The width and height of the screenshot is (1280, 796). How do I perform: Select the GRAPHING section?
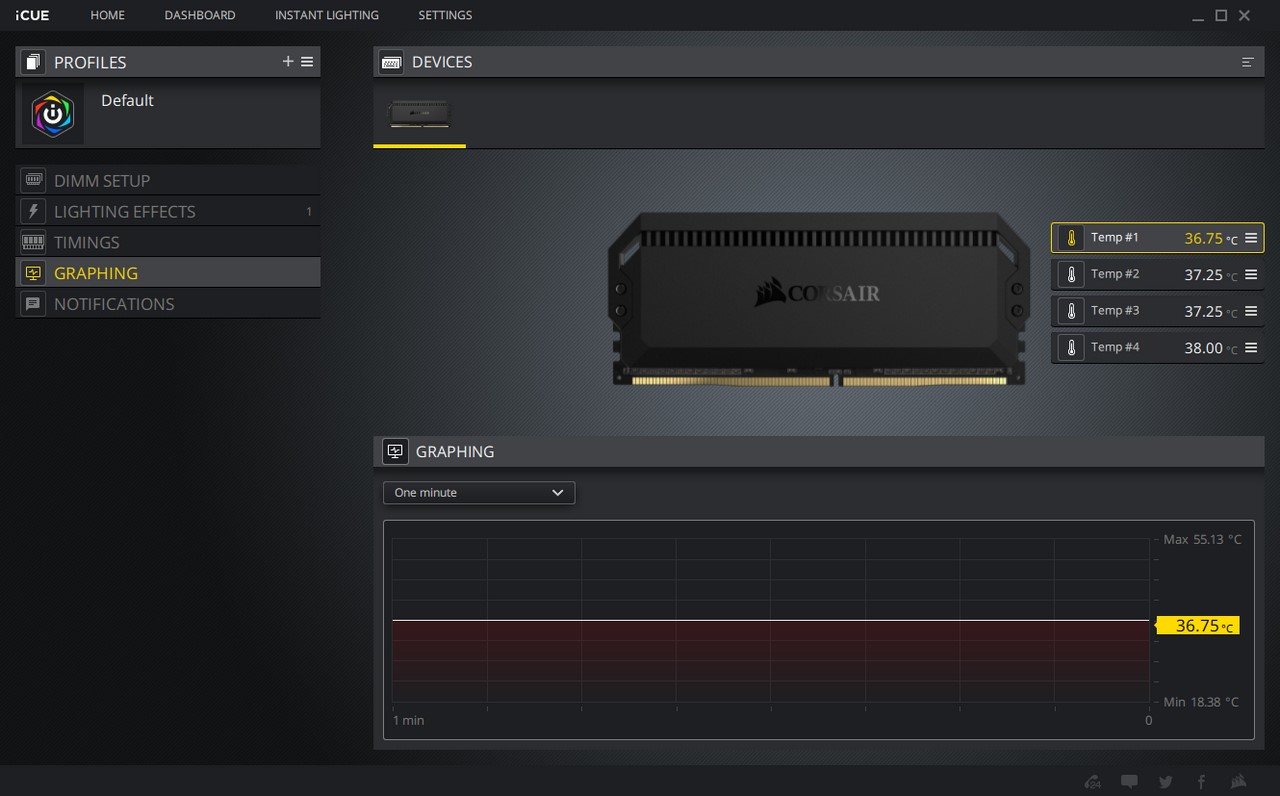pyautogui.click(x=168, y=273)
